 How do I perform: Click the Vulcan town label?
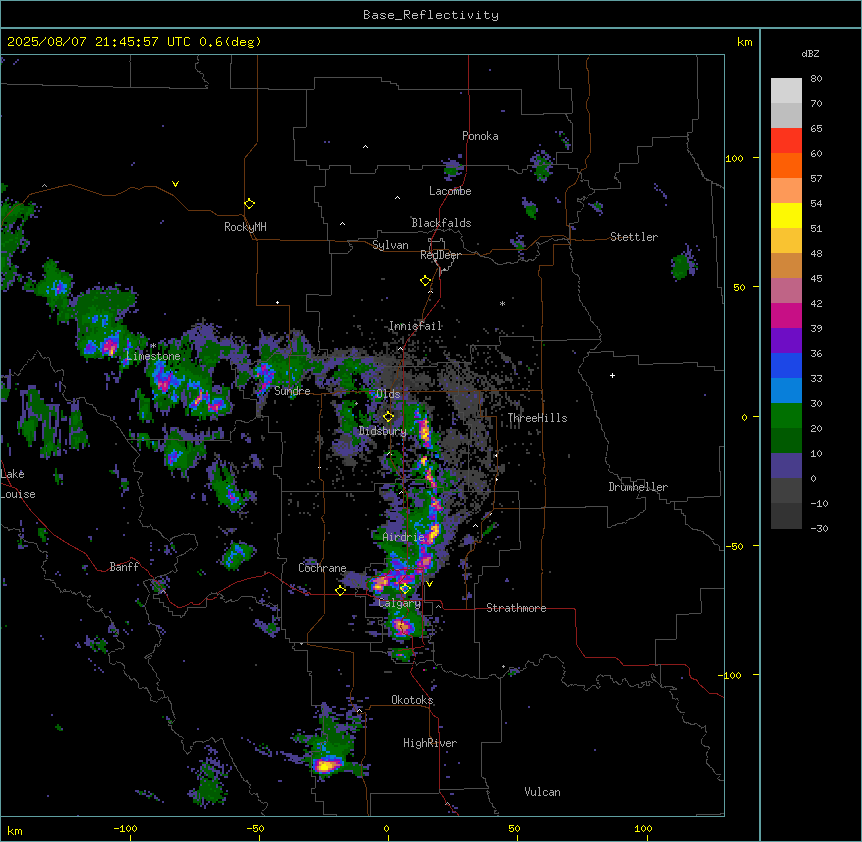coord(543,792)
